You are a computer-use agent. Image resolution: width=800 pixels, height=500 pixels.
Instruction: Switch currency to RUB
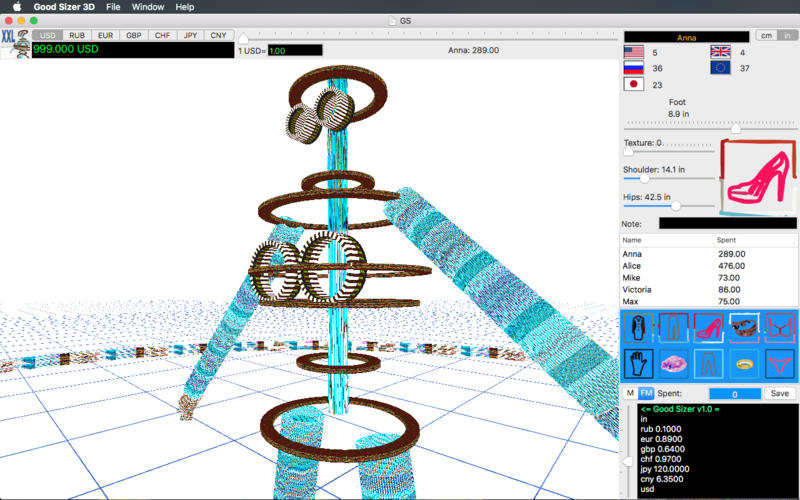(77, 35)
